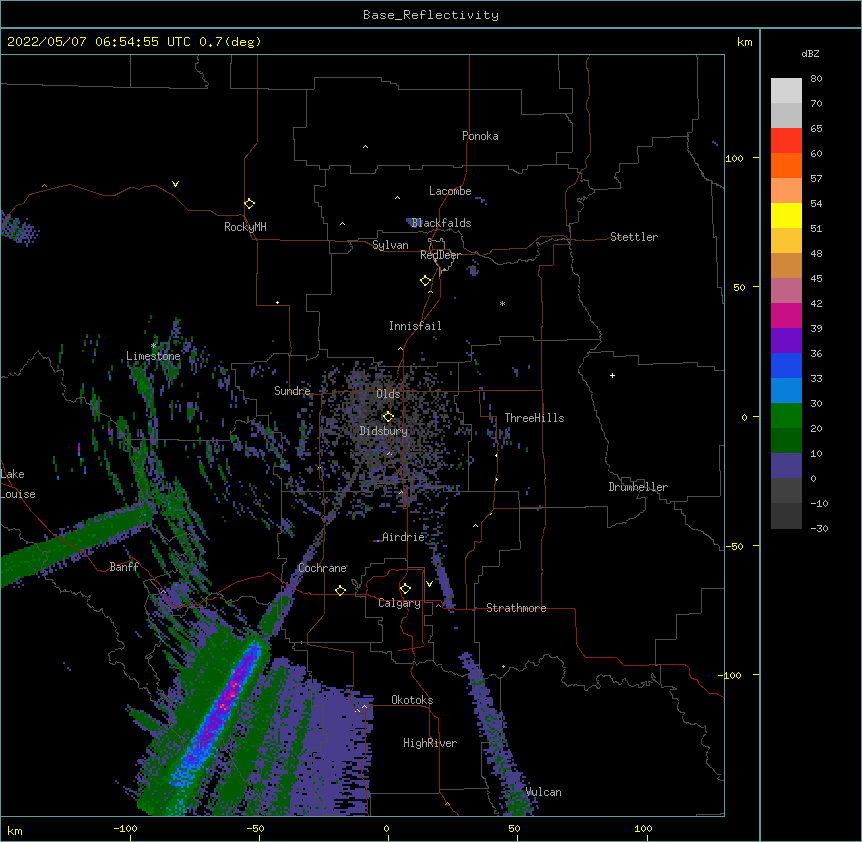Select the topmost light gray legend swatch
Image resolution: width=862 pixels, height=842 pixels.
[786, 91]
